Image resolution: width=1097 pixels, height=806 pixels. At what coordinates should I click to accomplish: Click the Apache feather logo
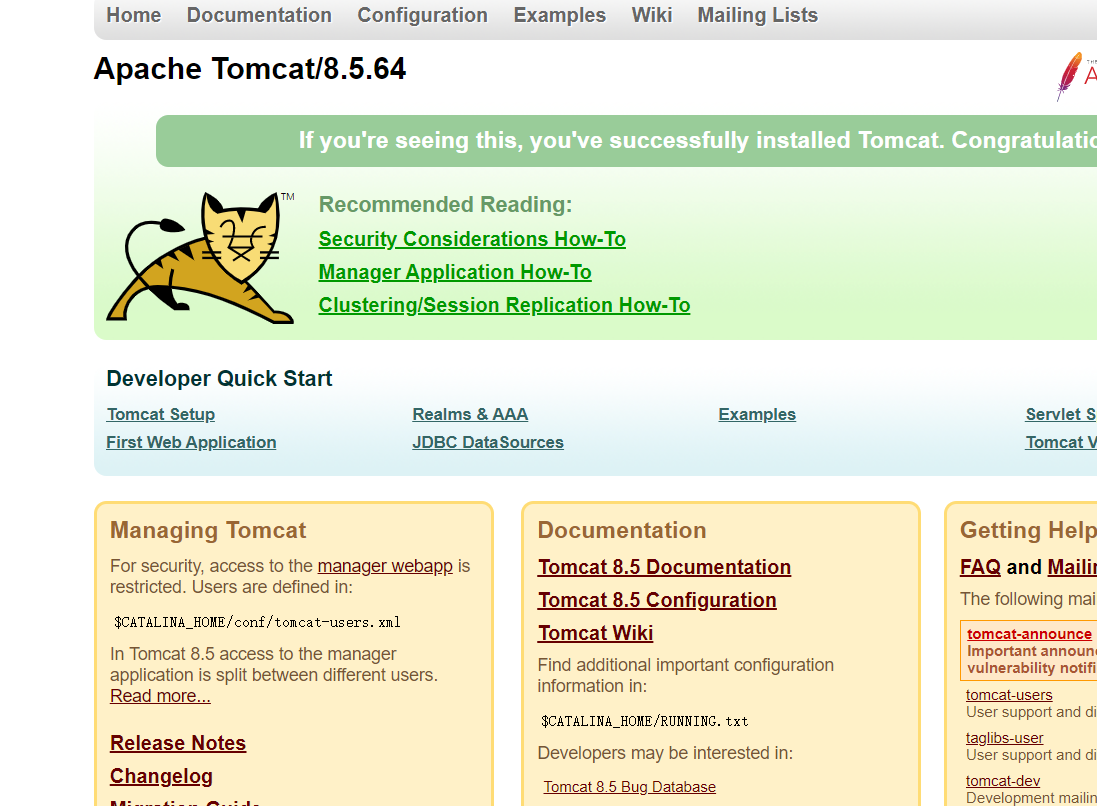coord(1076,76)
